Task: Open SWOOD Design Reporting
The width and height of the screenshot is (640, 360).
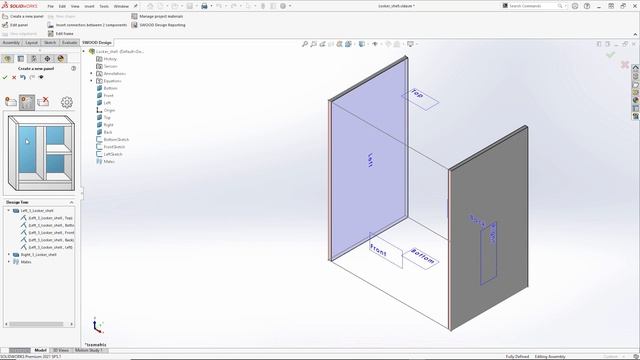Action: (158, 25)
